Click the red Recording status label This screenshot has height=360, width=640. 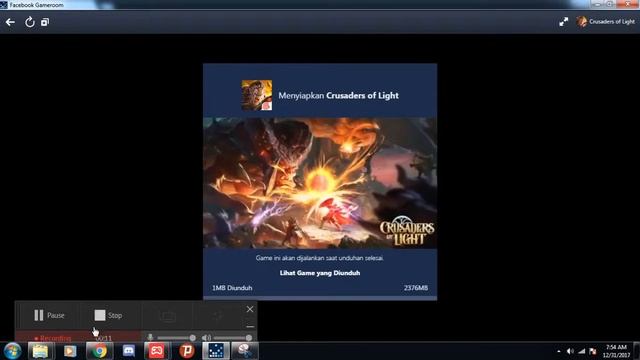pos(53,338)
